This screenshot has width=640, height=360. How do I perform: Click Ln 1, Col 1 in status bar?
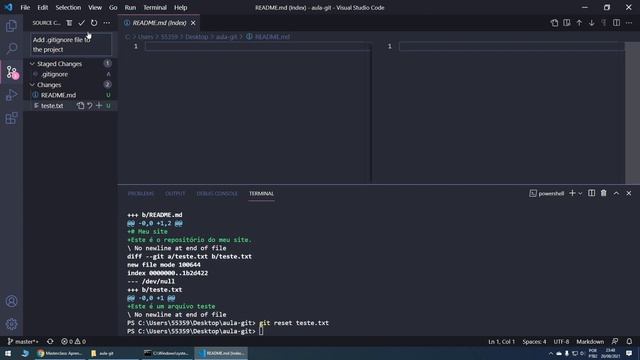tap(502, 342)
